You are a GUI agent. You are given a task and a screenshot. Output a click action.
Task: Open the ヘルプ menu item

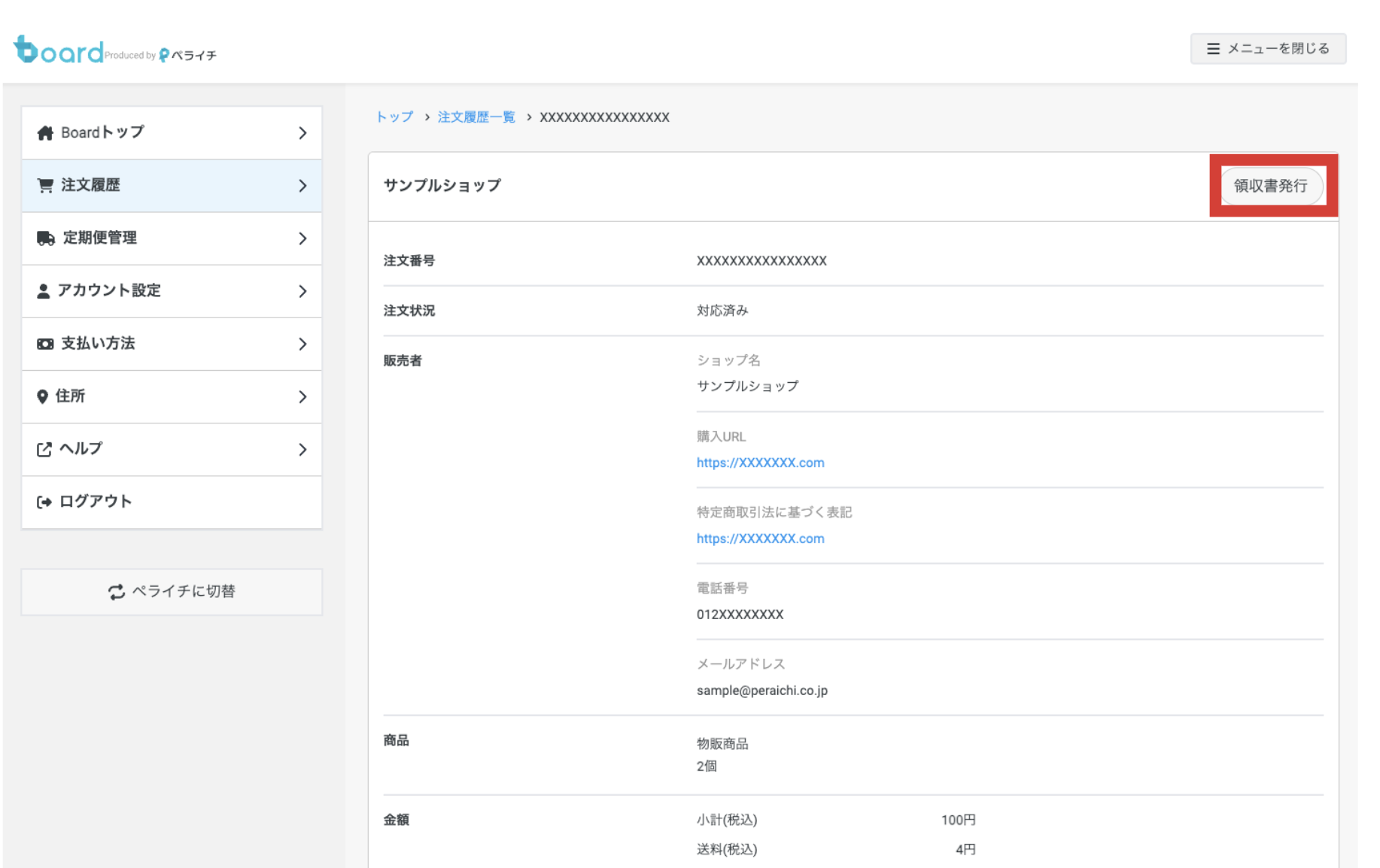pyautogui.click(x=172, y=449)
